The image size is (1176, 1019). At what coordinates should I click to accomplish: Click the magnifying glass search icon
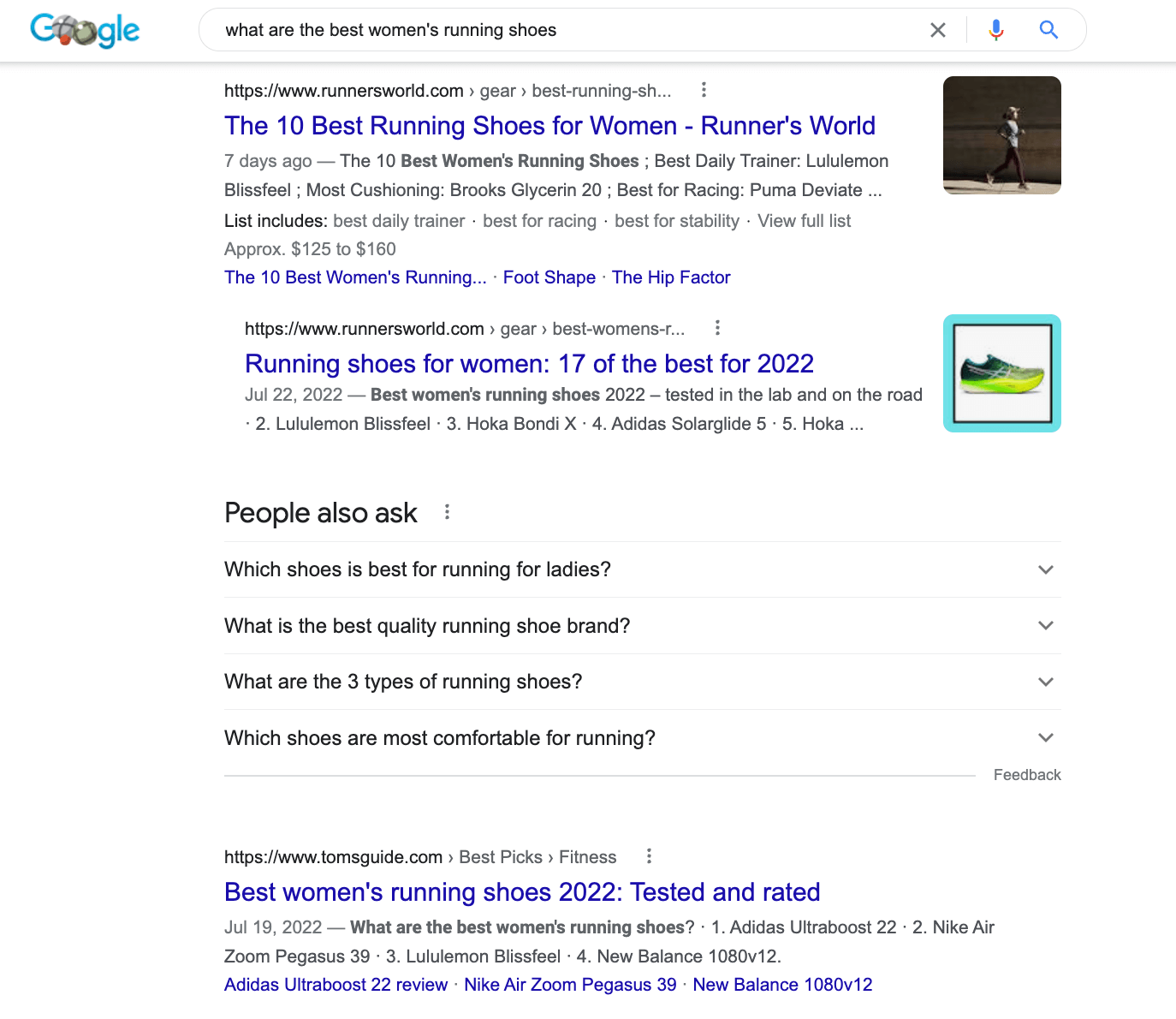point(1048,30)
